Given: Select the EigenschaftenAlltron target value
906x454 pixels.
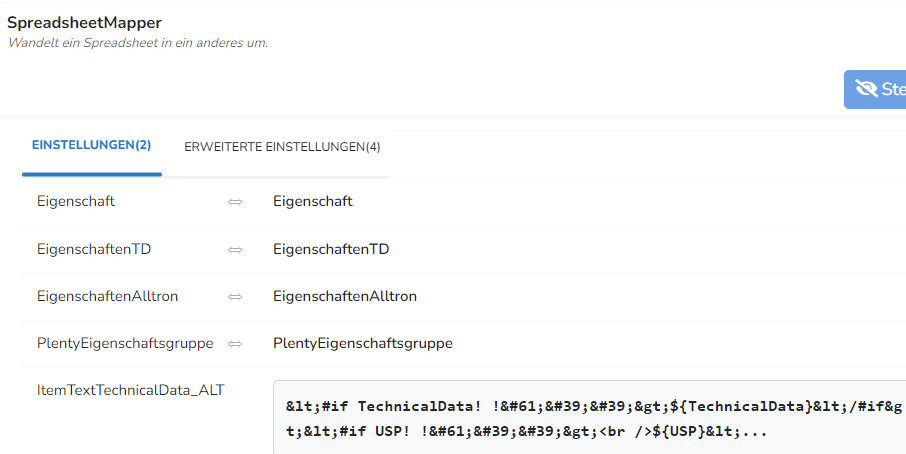Looking at the screenshot, I should click(345, 296).
